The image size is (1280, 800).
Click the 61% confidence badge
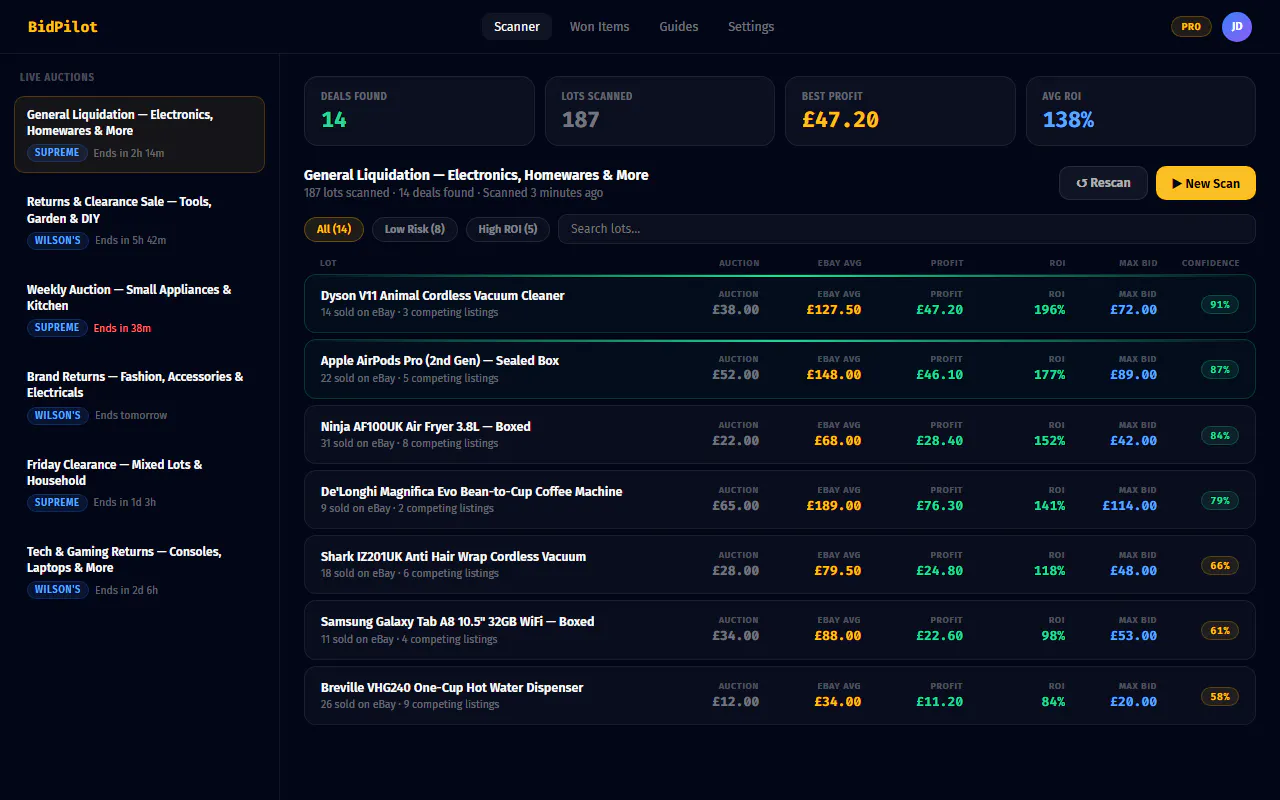tap(1220, 631)
